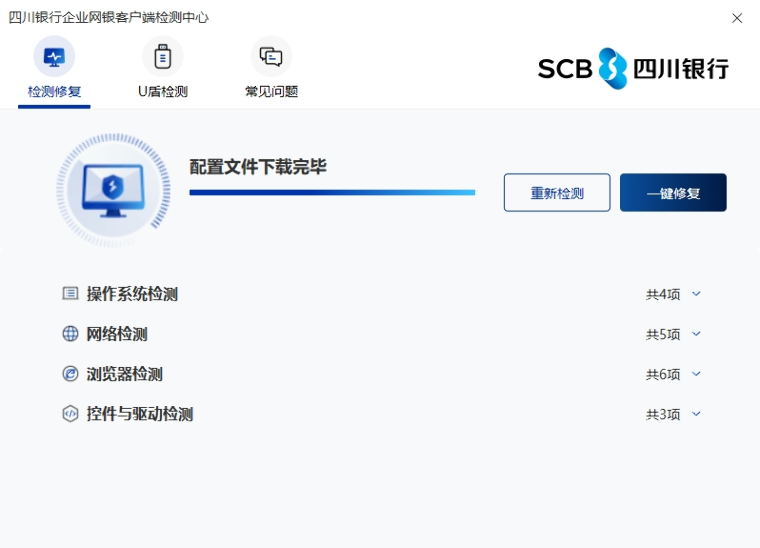Select the 网络检测 row title

117,334
